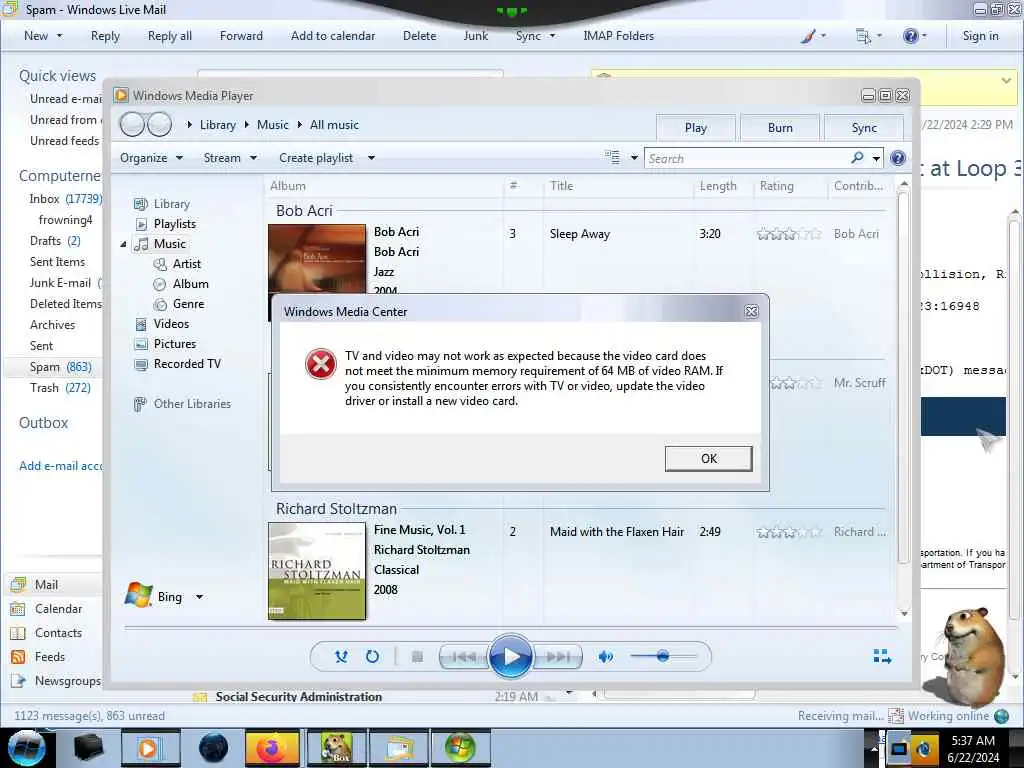Sort by the Title column header
The image size is (1024, 768).
point(561,186)
